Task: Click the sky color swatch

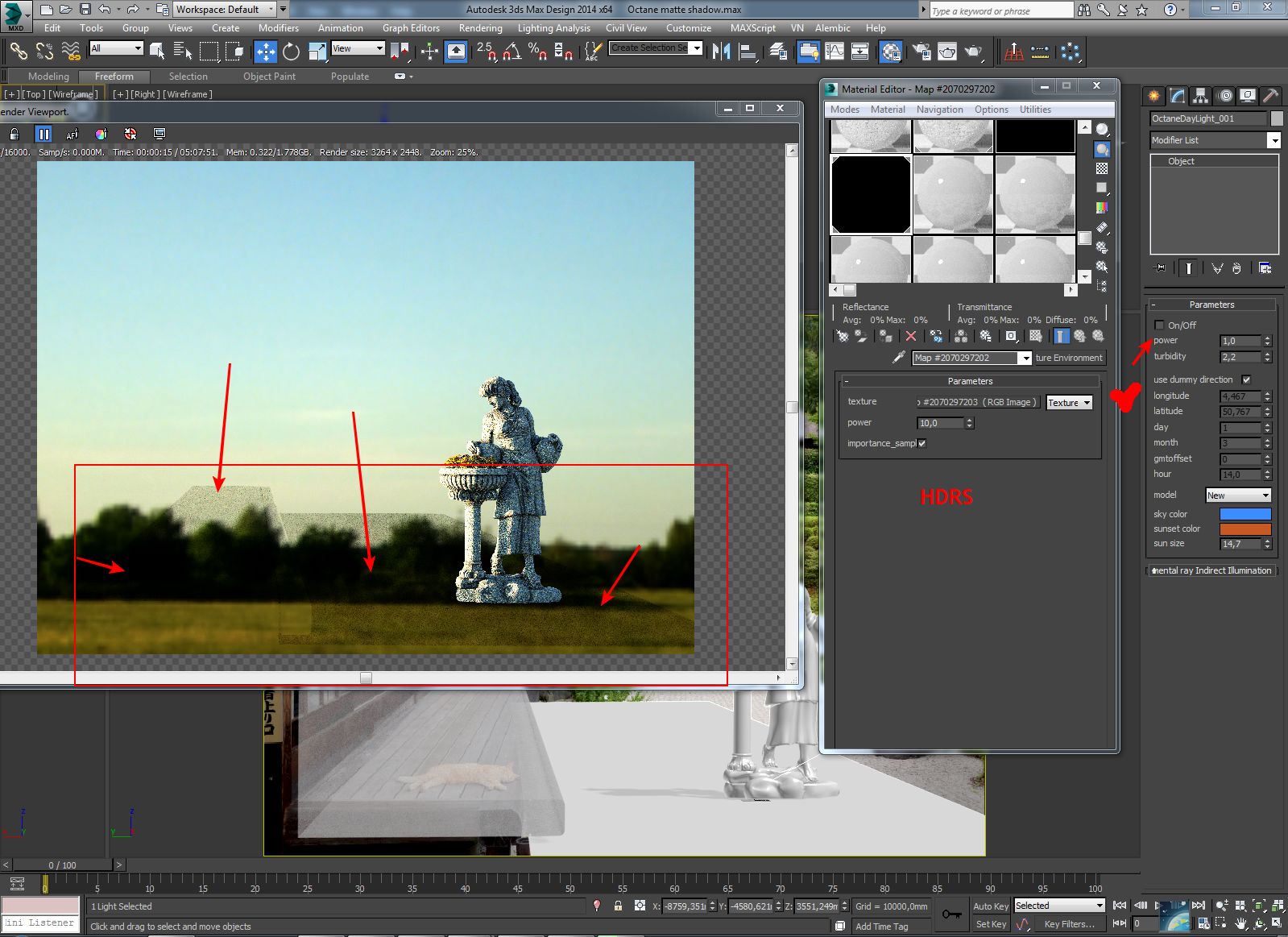Action: [x=1245, y=514]
